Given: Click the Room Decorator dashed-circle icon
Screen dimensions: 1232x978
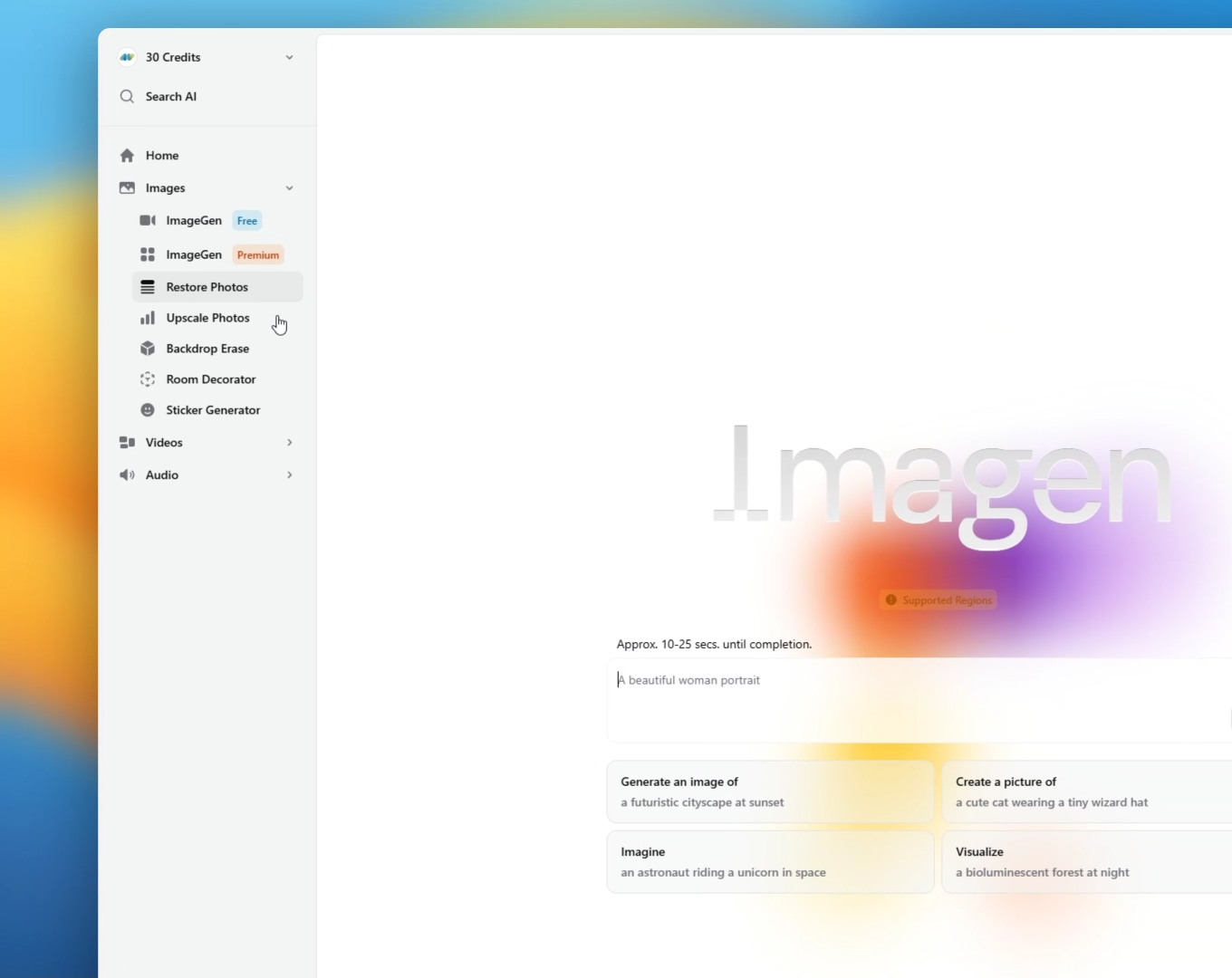Looking at the screenshot, I should (x=148, y=379).
